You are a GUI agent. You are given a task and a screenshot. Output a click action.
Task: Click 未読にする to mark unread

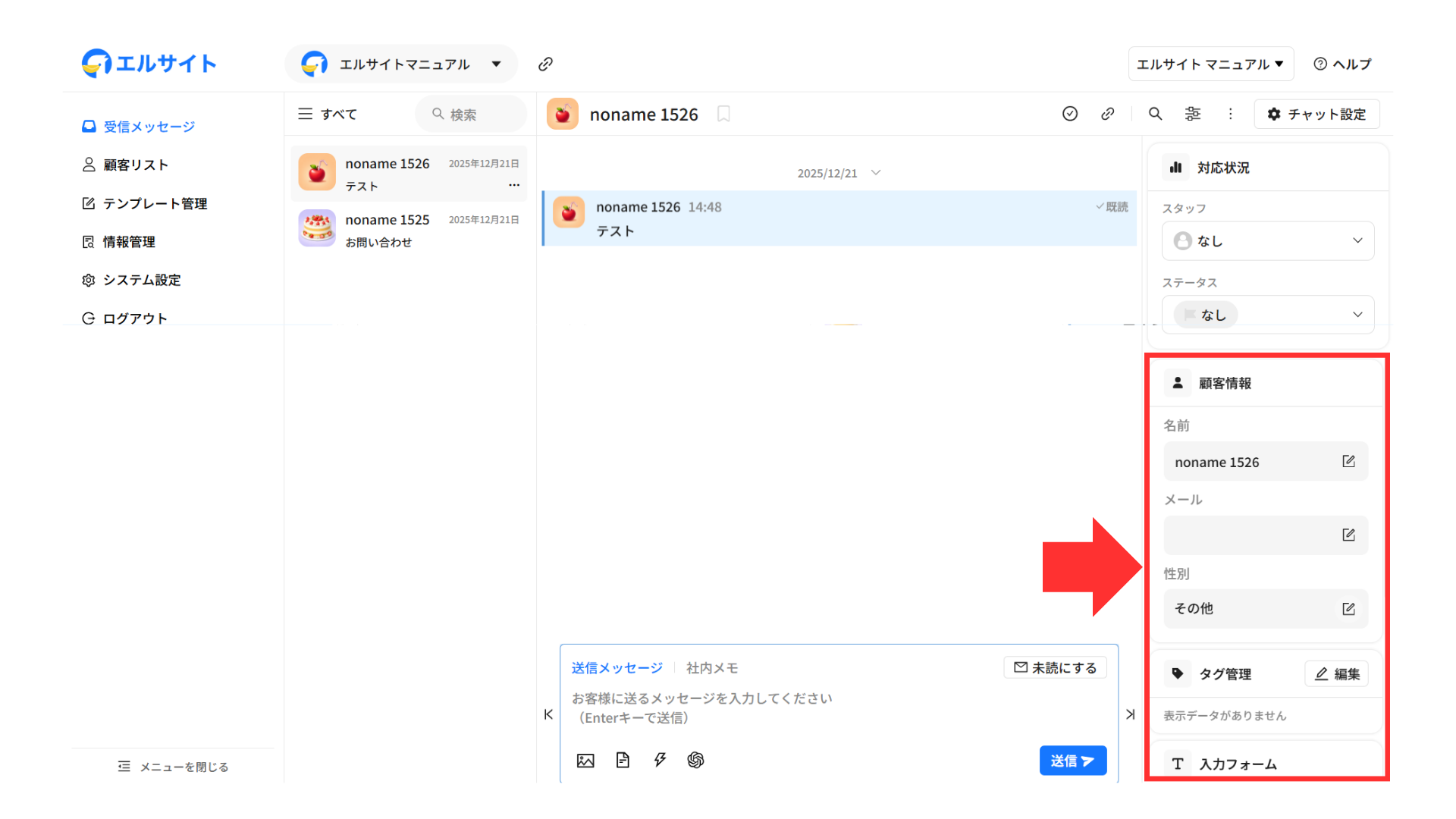(1055, 667)
